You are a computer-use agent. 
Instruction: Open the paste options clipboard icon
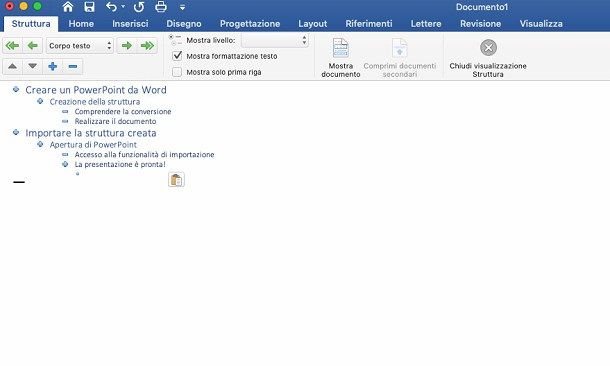(176, 180)
